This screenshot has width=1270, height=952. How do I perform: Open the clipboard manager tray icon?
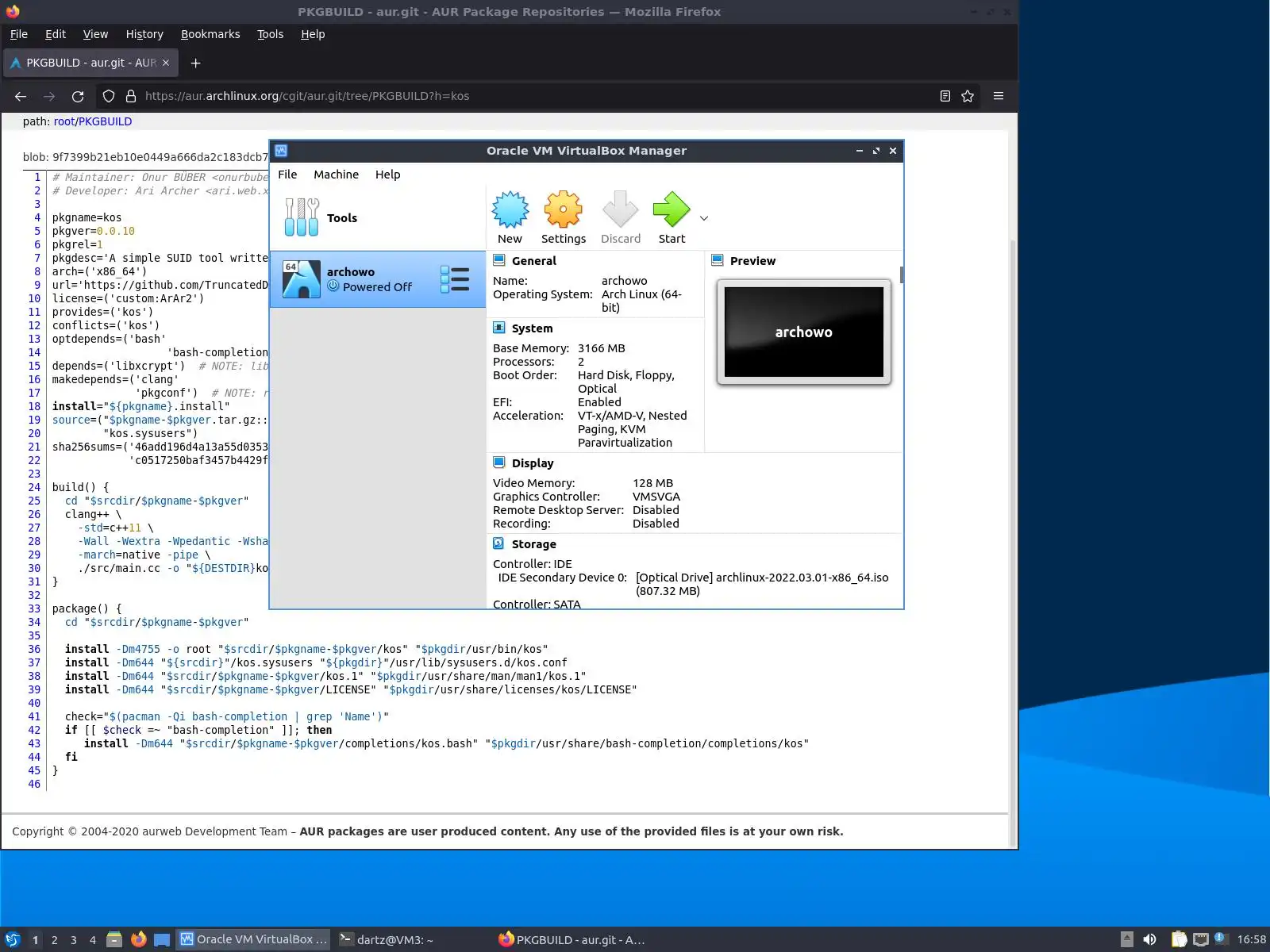pos(1180,939)
